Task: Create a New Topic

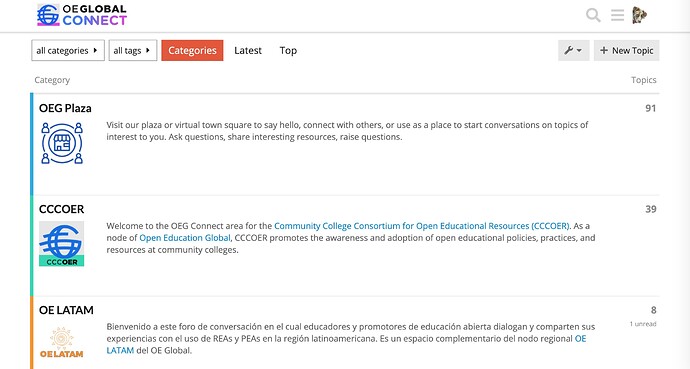Action: pos(626,51)
